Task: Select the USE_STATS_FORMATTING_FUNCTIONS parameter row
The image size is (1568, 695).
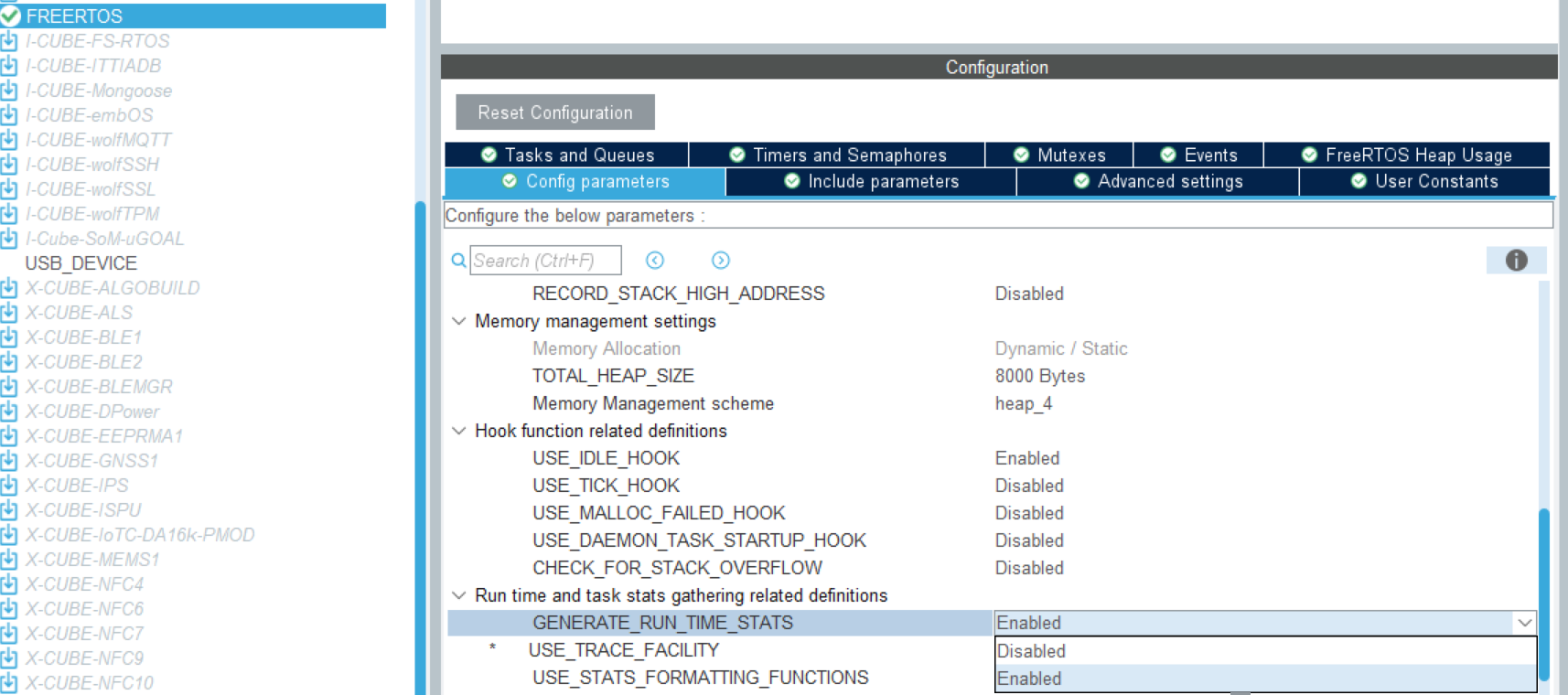Action: 701,678
